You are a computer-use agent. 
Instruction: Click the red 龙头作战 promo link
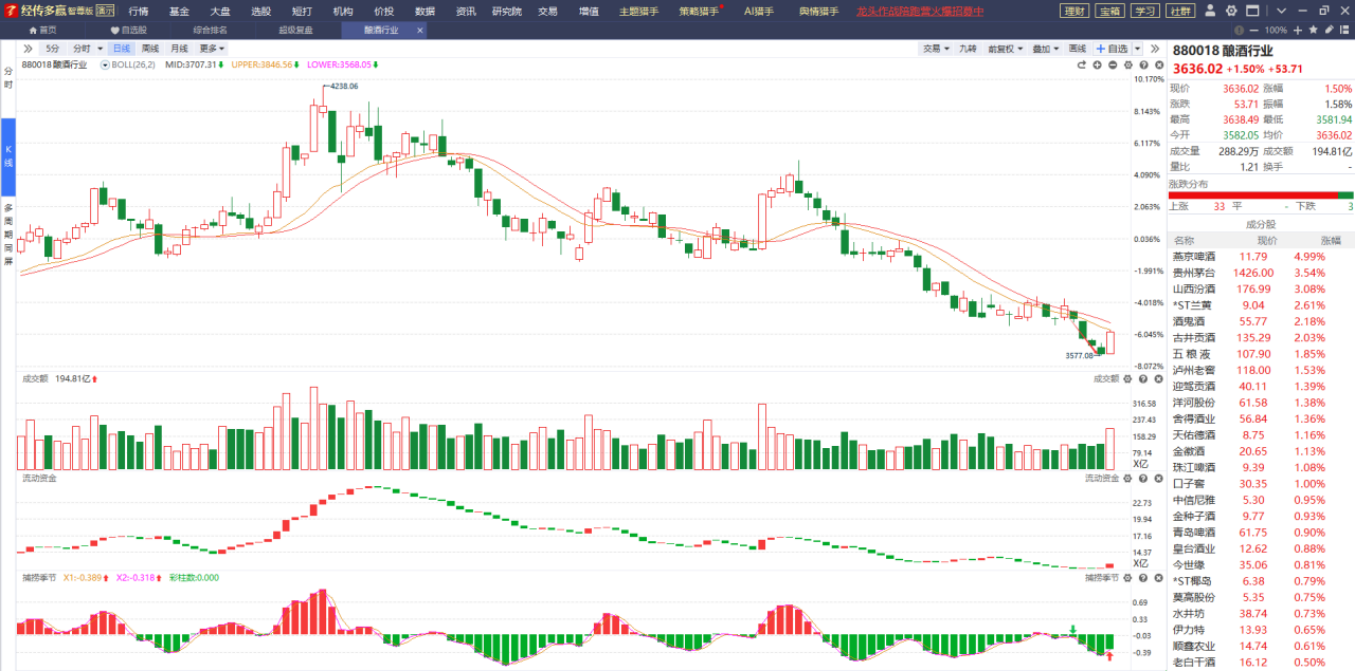[920, 12]
